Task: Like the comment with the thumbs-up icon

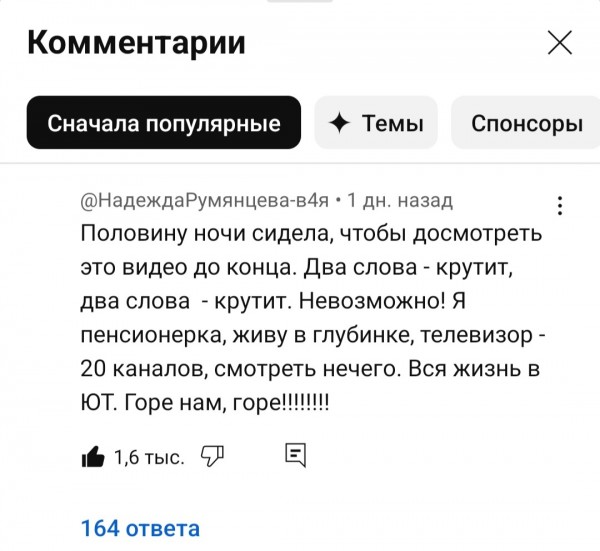Action: [x=93, y=458]
